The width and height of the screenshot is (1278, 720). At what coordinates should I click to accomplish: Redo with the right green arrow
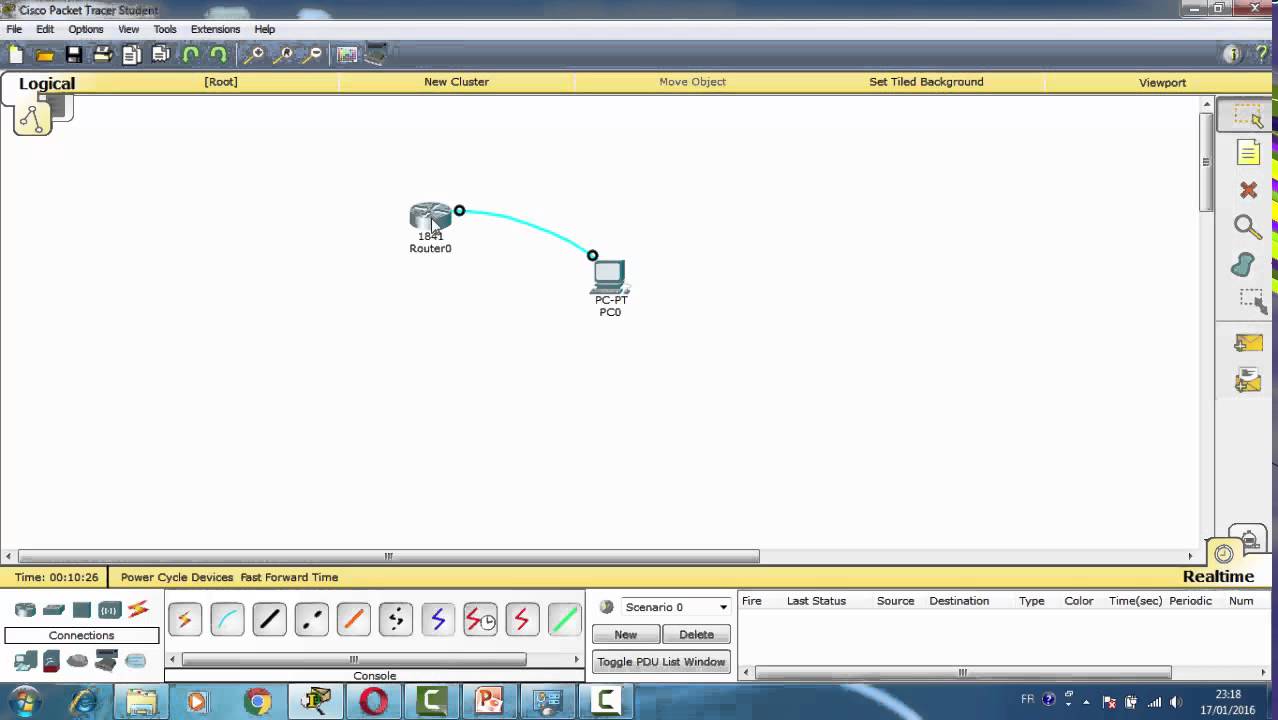pos(218,55)
